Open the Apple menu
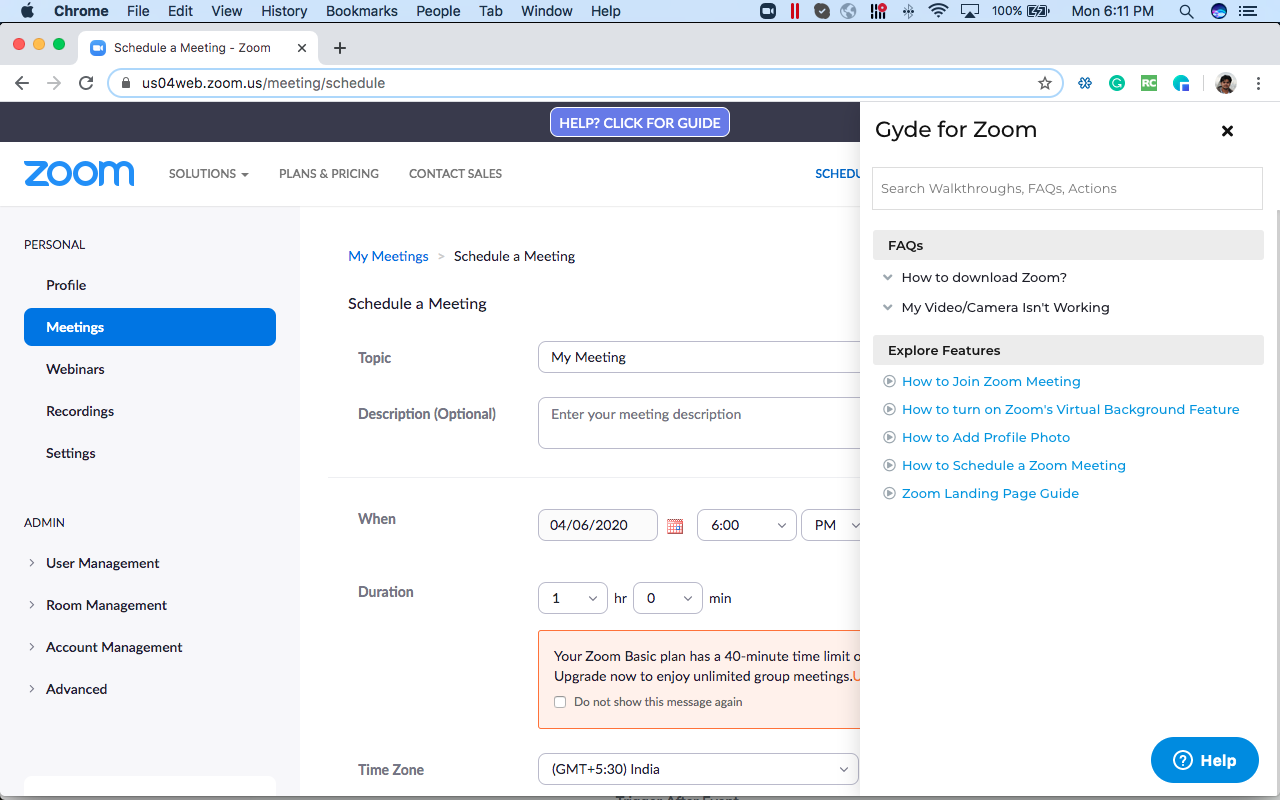The image size is (1280, 800). tap(27, 11)
